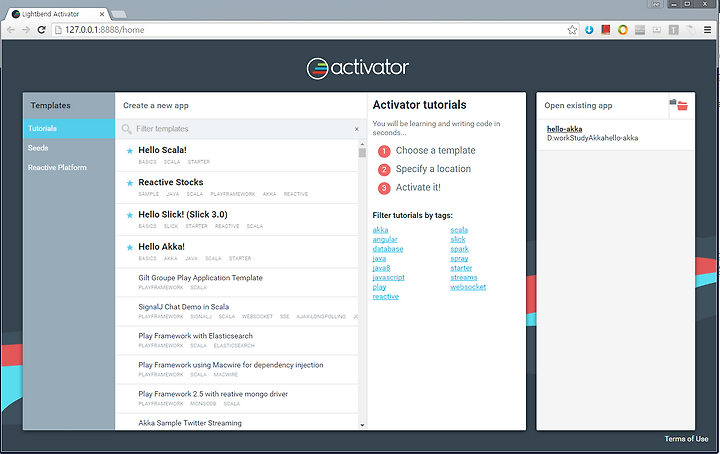Click the template list scroll down arrow
720x454 pixels.
coord(362,425)
